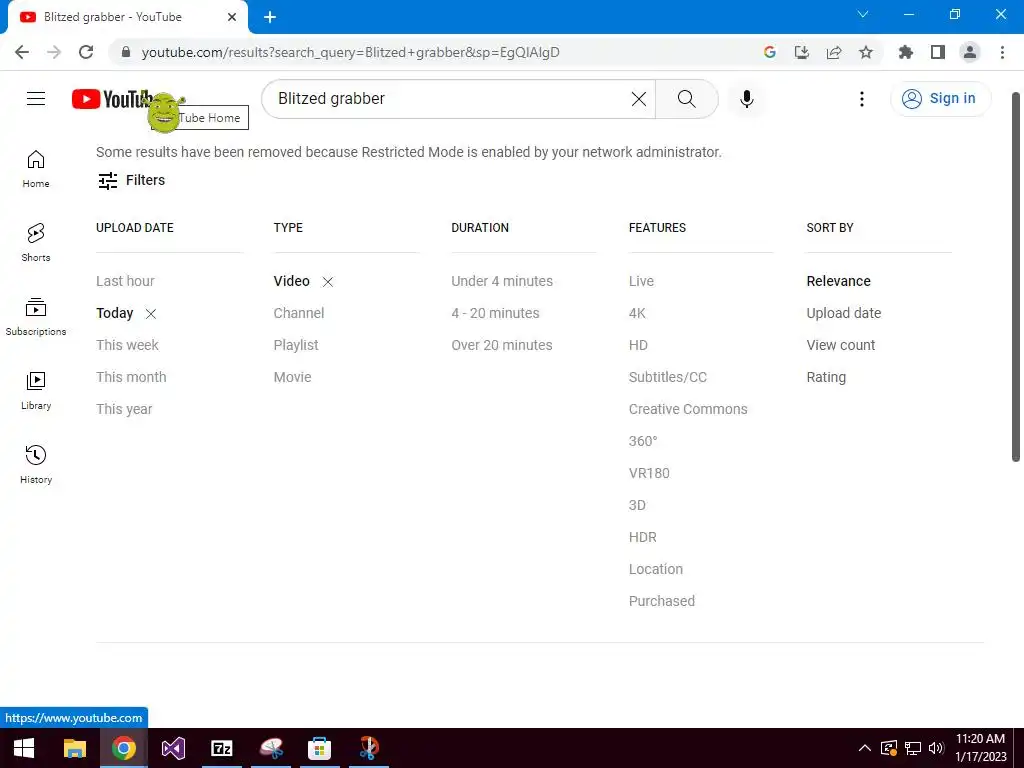The height and width of the screenshot is (768, 1024).
Task: Open the Chrome profile avatar
Action: [970, 52]
